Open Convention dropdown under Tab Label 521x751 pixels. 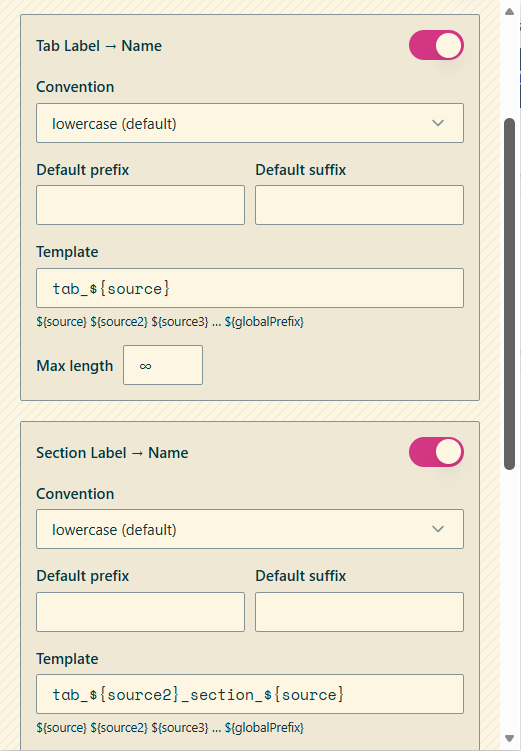250,123
